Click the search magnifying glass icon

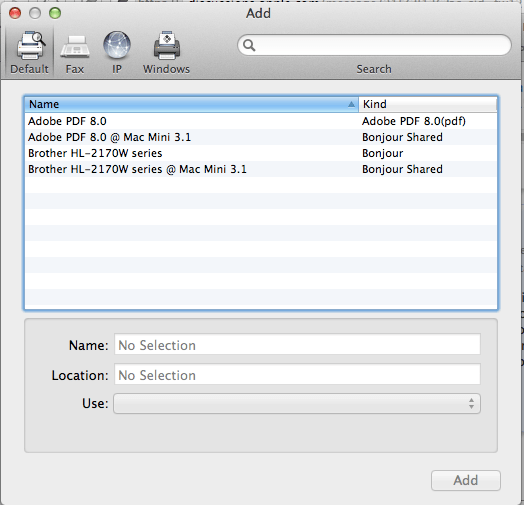pos(249,45)
